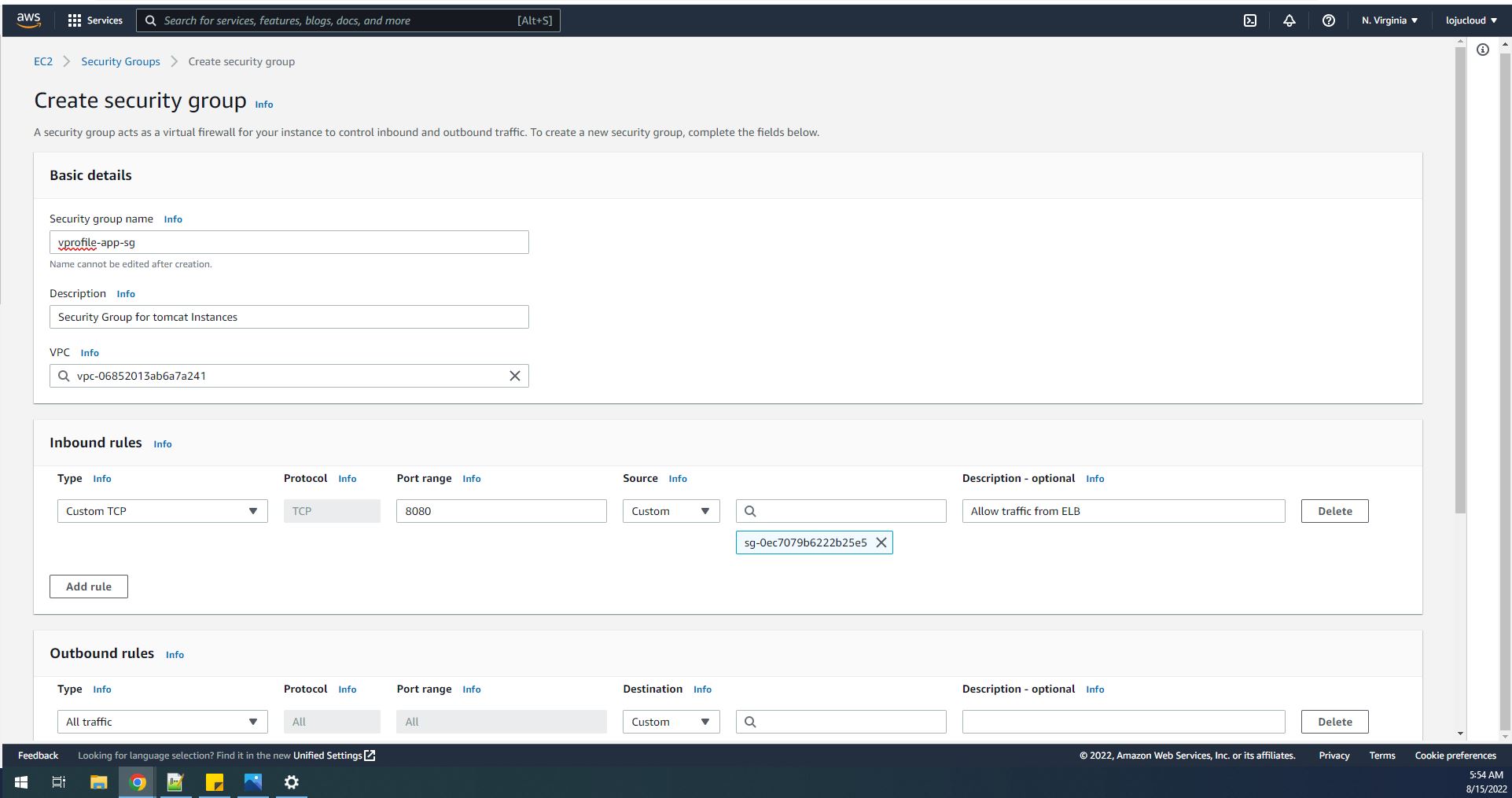
Task: Launch Settings from the taskbar
Action: (x=292, y=781)
